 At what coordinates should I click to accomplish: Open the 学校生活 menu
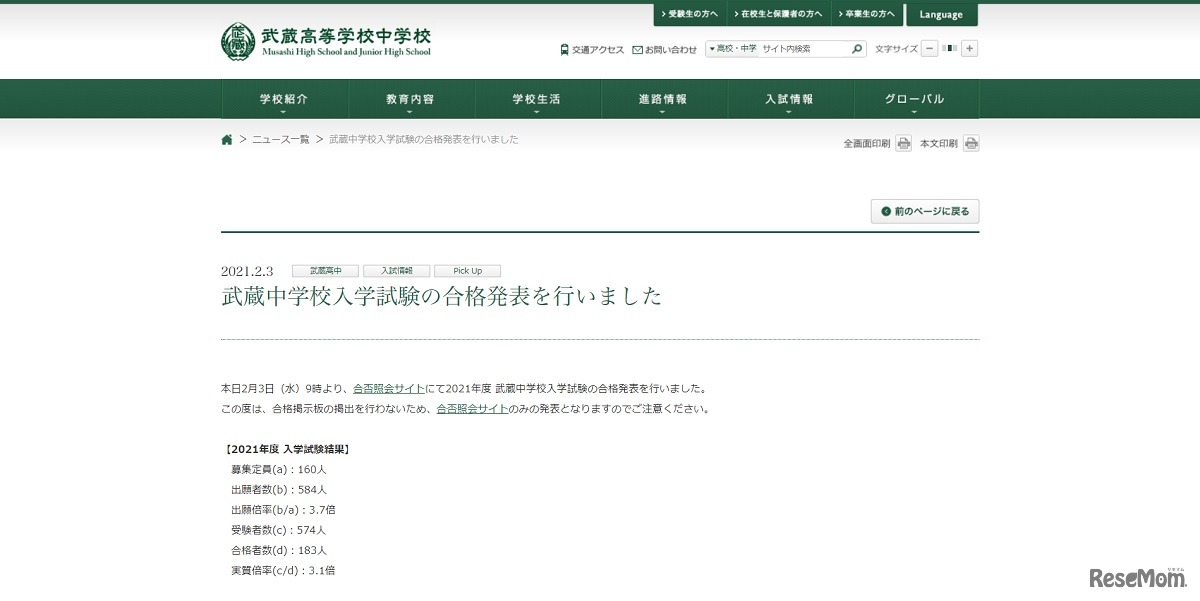pos(538,98)
